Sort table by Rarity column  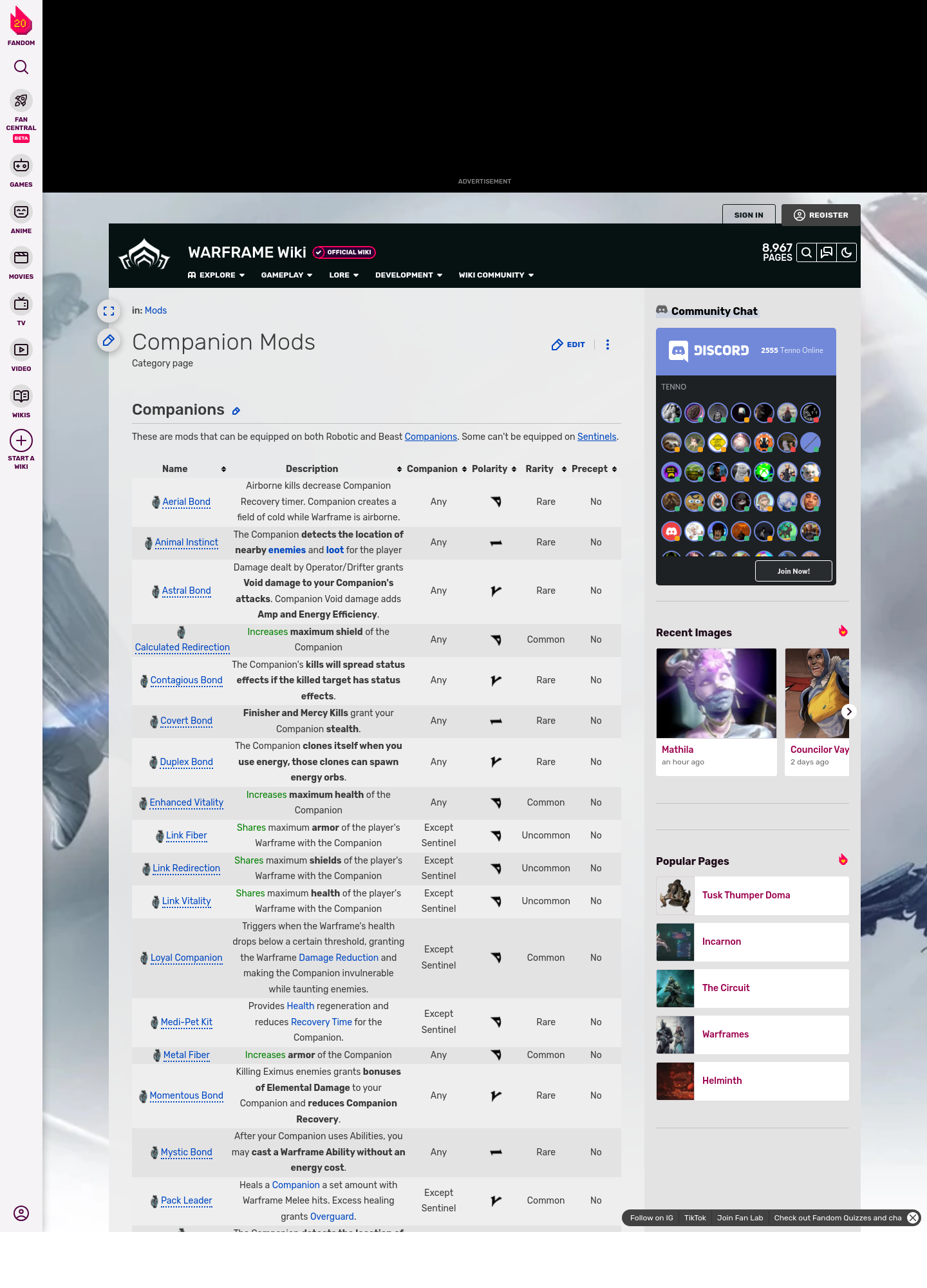(564, 469)
